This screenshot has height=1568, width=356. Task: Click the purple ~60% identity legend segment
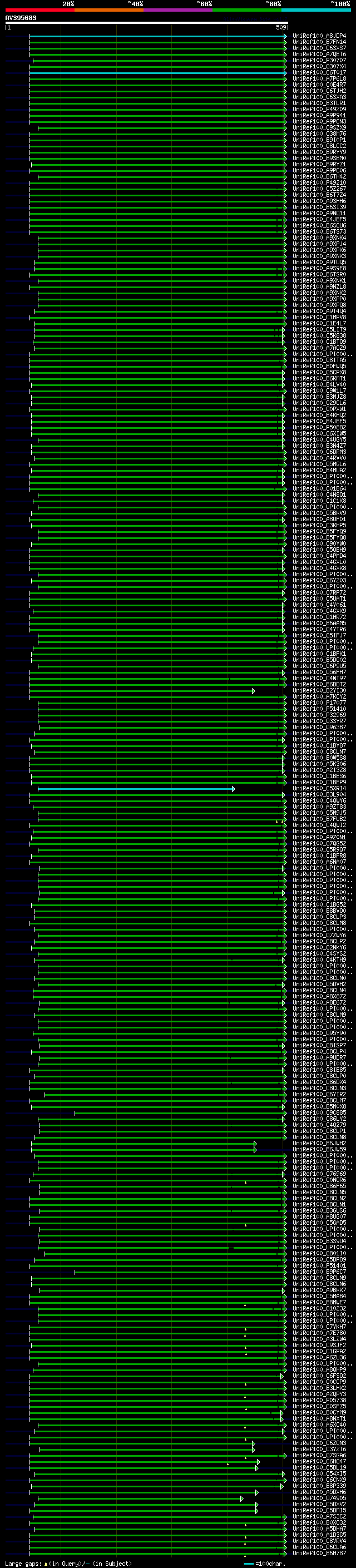177,10
